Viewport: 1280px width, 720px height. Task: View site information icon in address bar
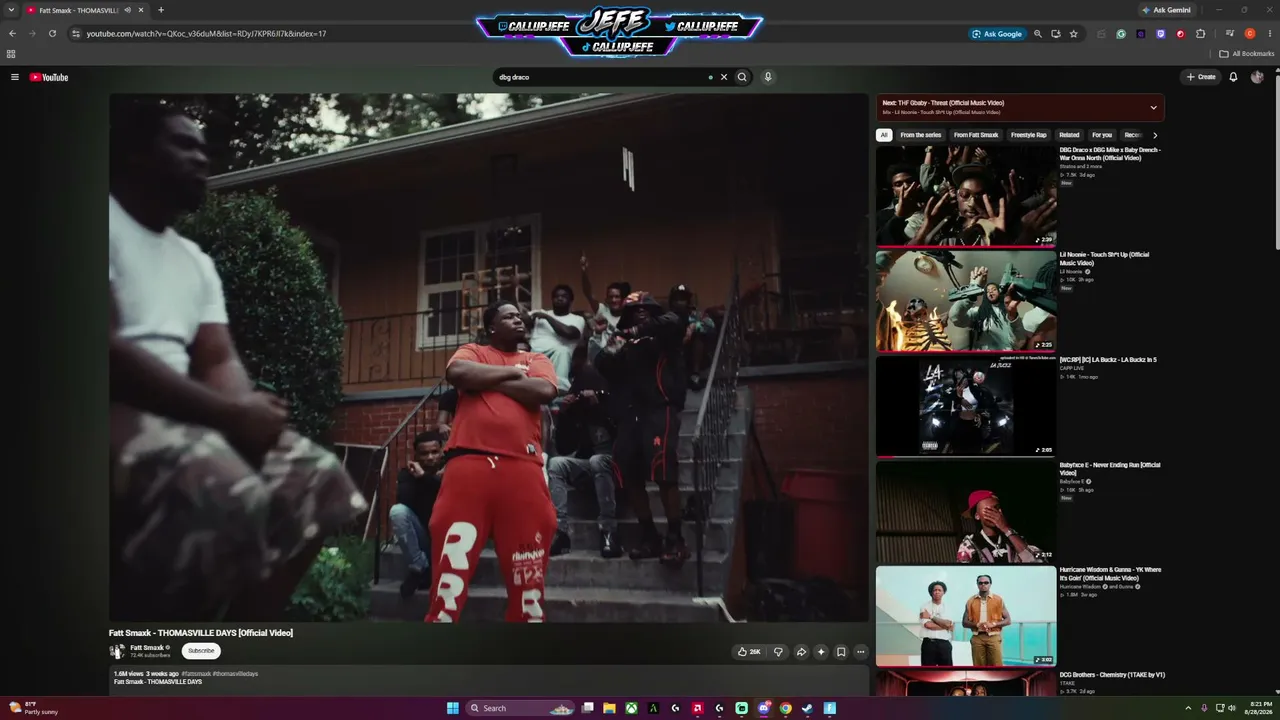pos(75,34)
